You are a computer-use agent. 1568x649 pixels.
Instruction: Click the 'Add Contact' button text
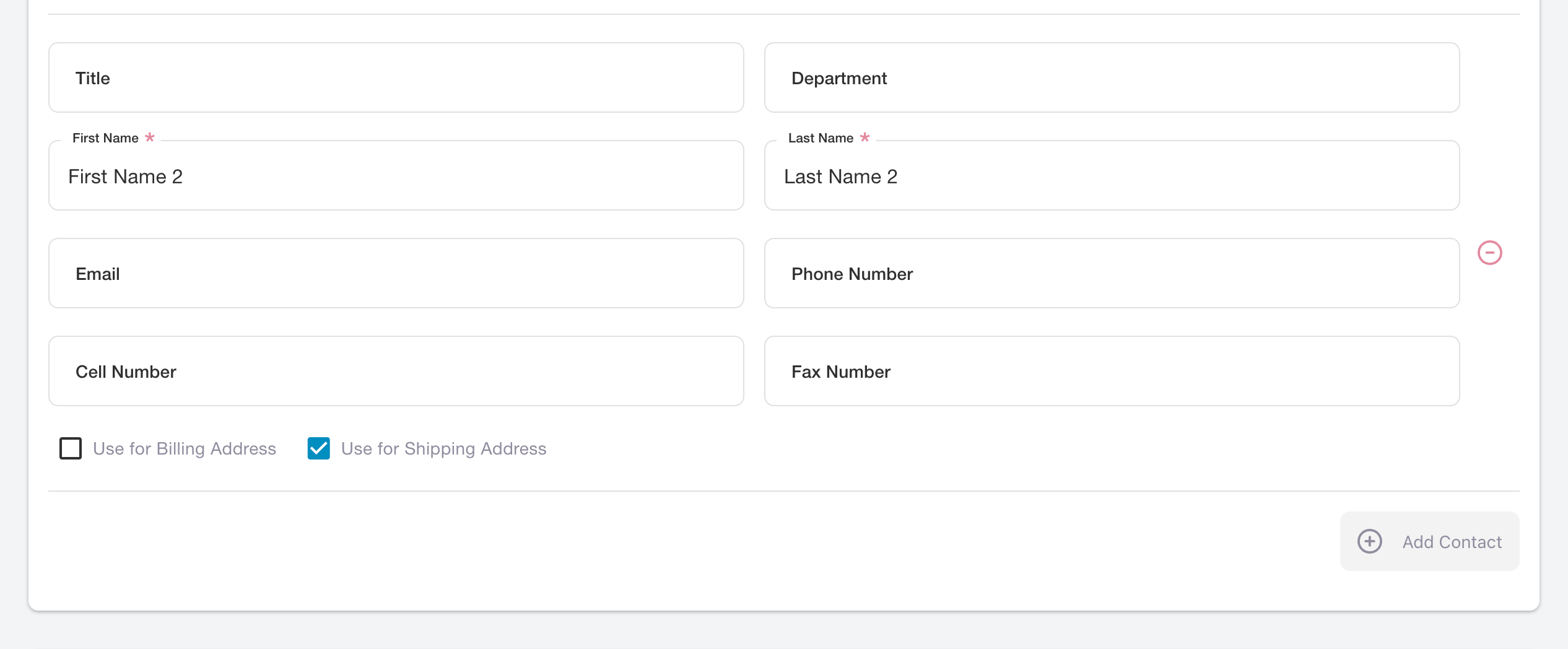click(x=1452, y=542)
